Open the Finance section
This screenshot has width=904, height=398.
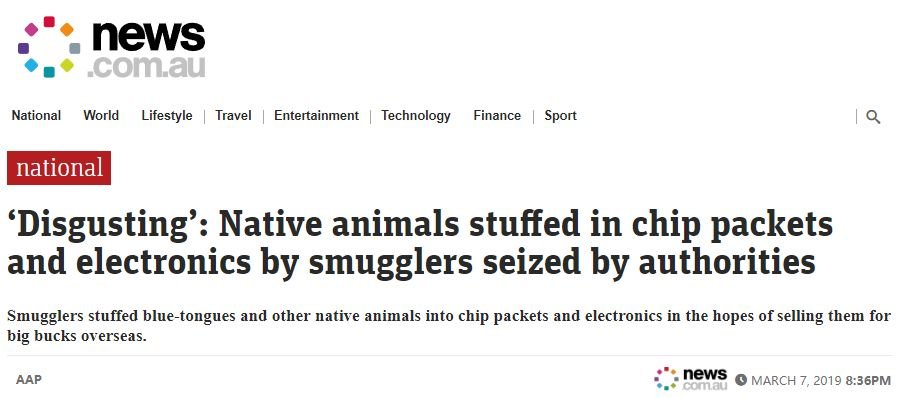[x=497, y=116]
